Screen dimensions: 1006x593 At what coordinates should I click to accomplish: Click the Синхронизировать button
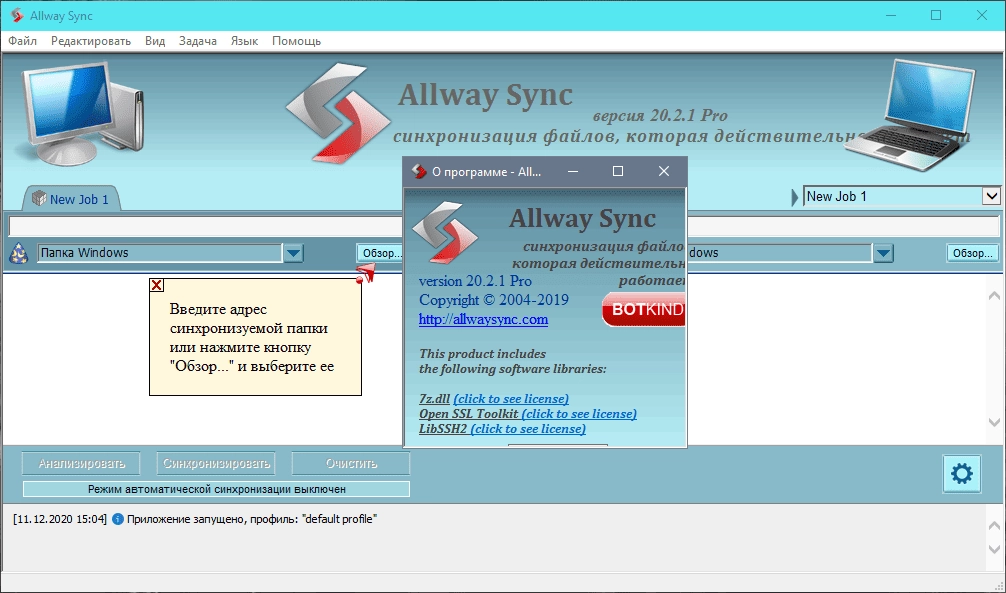216,463
